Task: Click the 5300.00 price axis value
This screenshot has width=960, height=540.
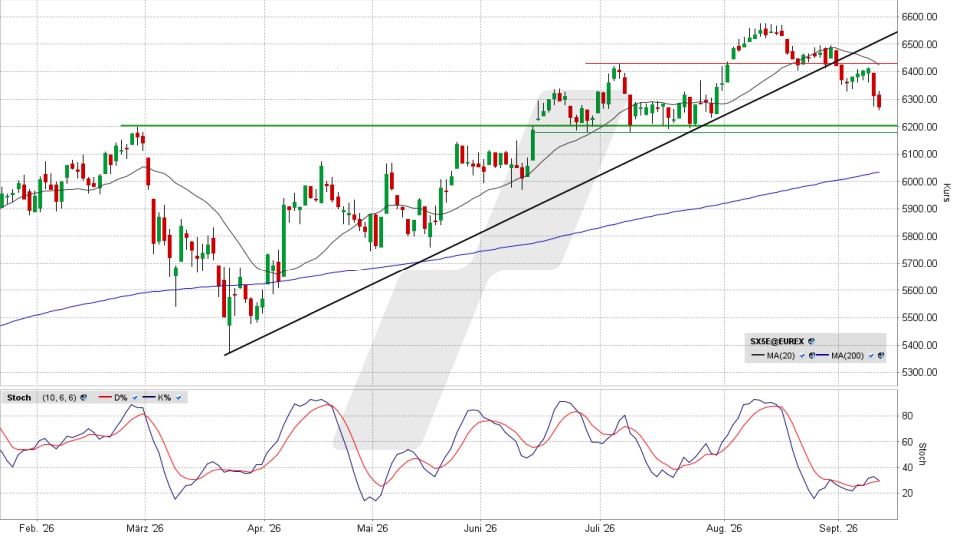Action: (920, 372)
